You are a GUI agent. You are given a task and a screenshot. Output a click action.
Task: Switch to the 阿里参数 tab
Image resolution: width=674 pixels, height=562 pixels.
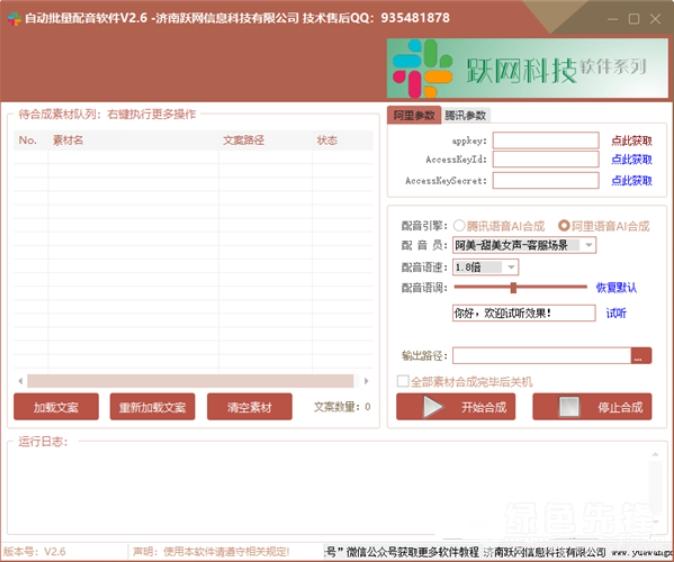(414, 115)
